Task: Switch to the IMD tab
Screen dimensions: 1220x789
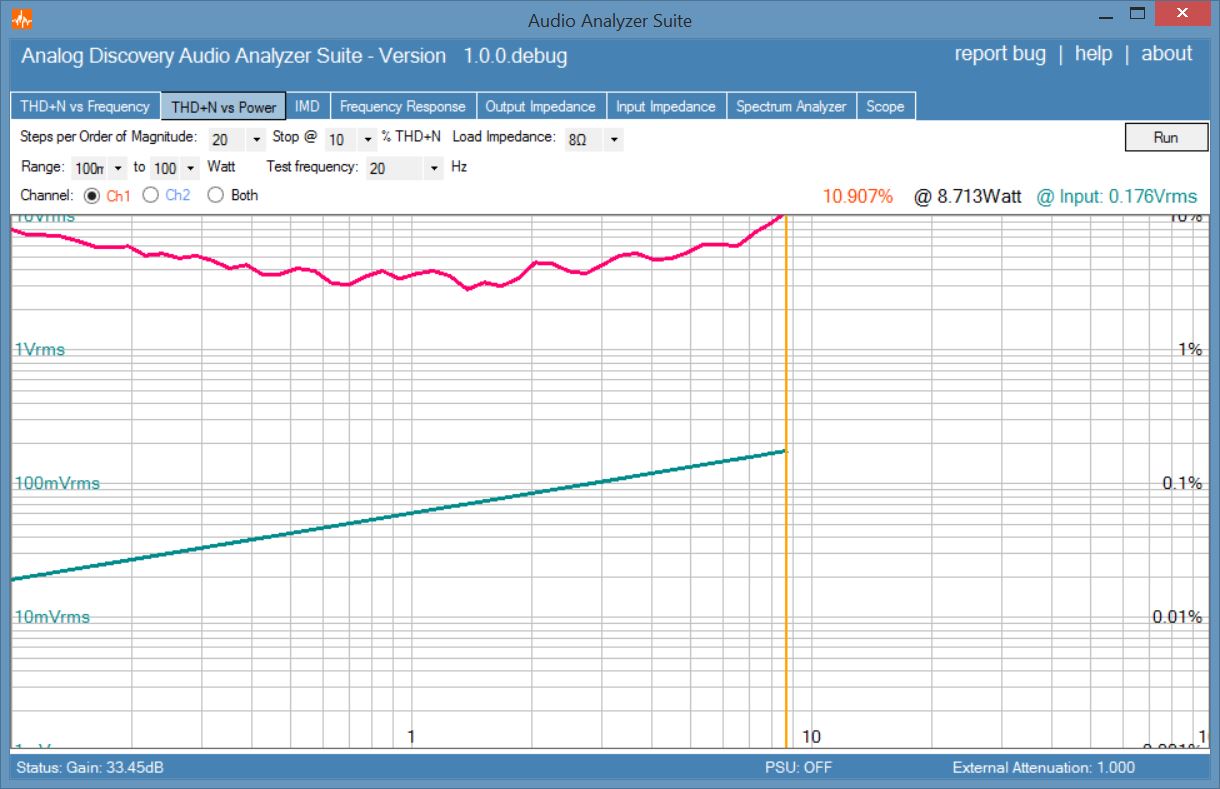Action: 308,107
